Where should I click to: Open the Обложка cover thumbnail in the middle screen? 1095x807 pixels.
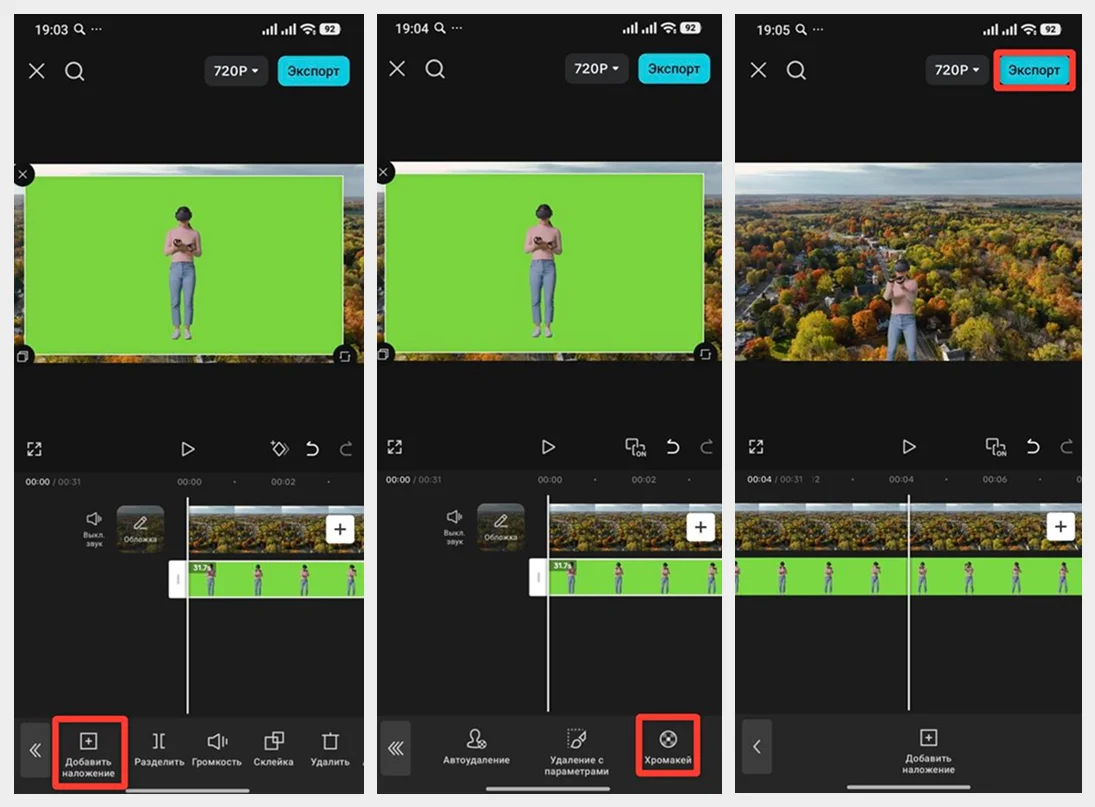pyautogui.click(x=501, y=527)
